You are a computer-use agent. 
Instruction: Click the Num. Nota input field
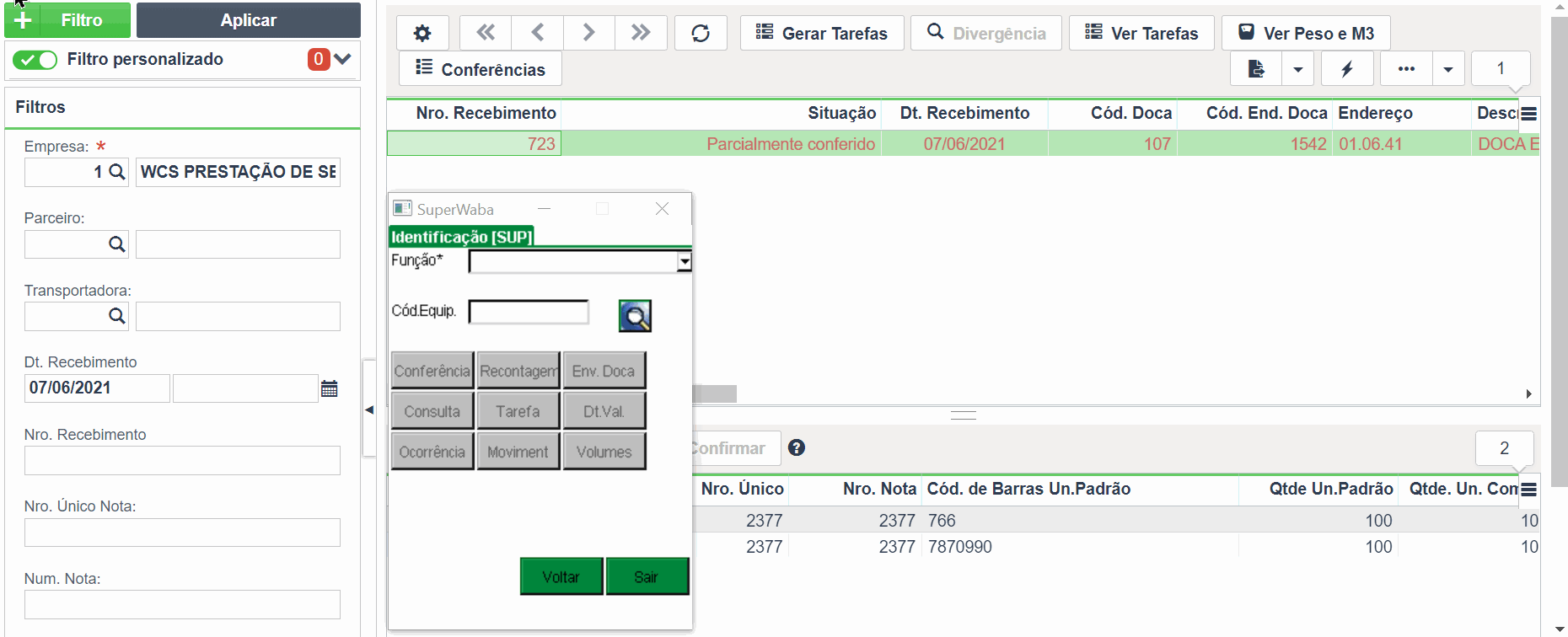point(182,605)
